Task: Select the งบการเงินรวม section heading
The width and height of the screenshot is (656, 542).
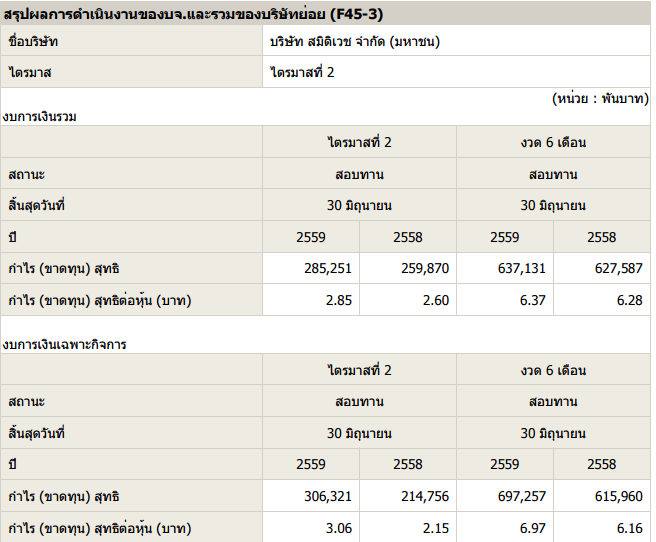Action: pyautogui.click(x=40, y=116)
